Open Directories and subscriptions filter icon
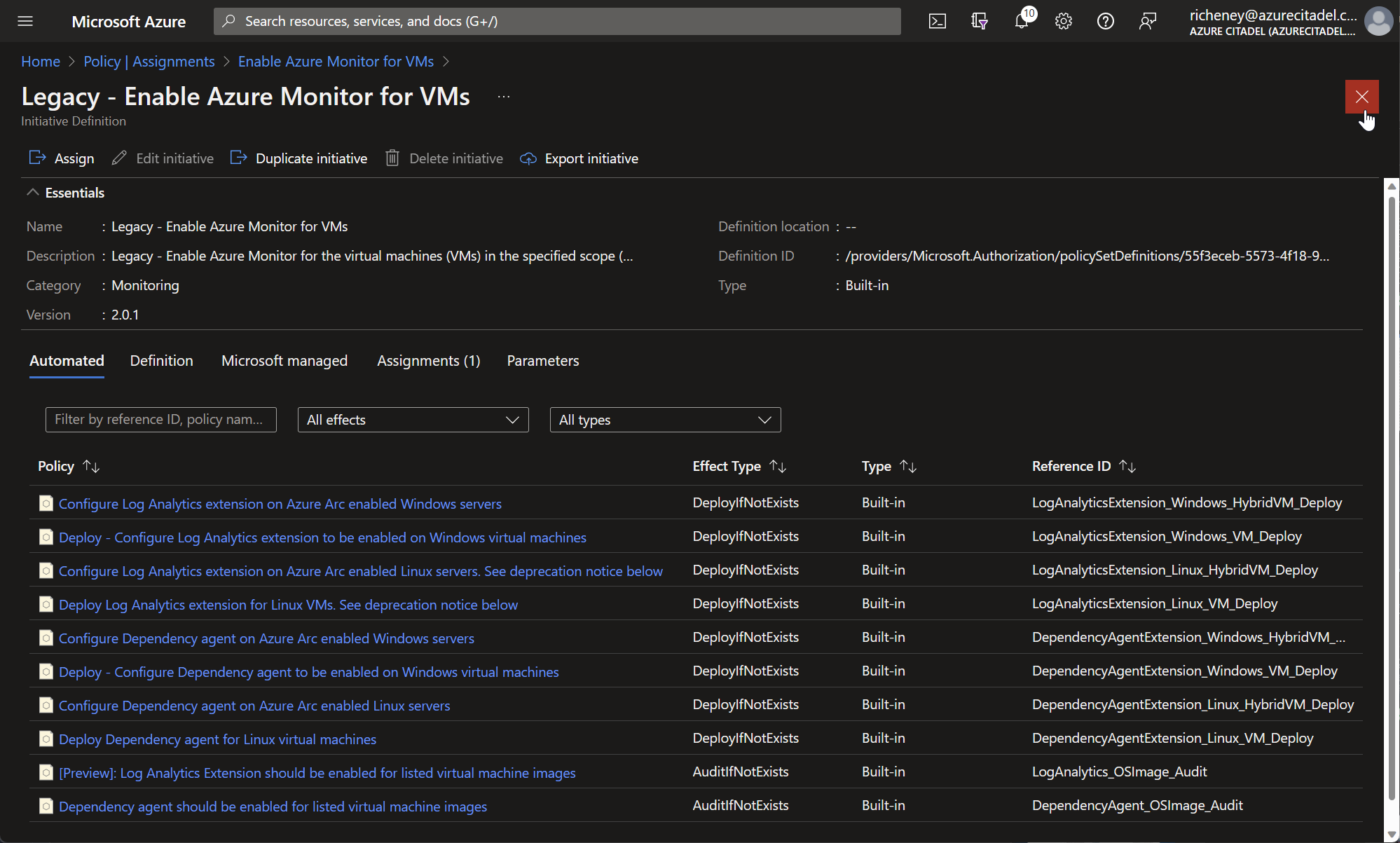Viewport: 1400px width, 843px height. [980, 21]
